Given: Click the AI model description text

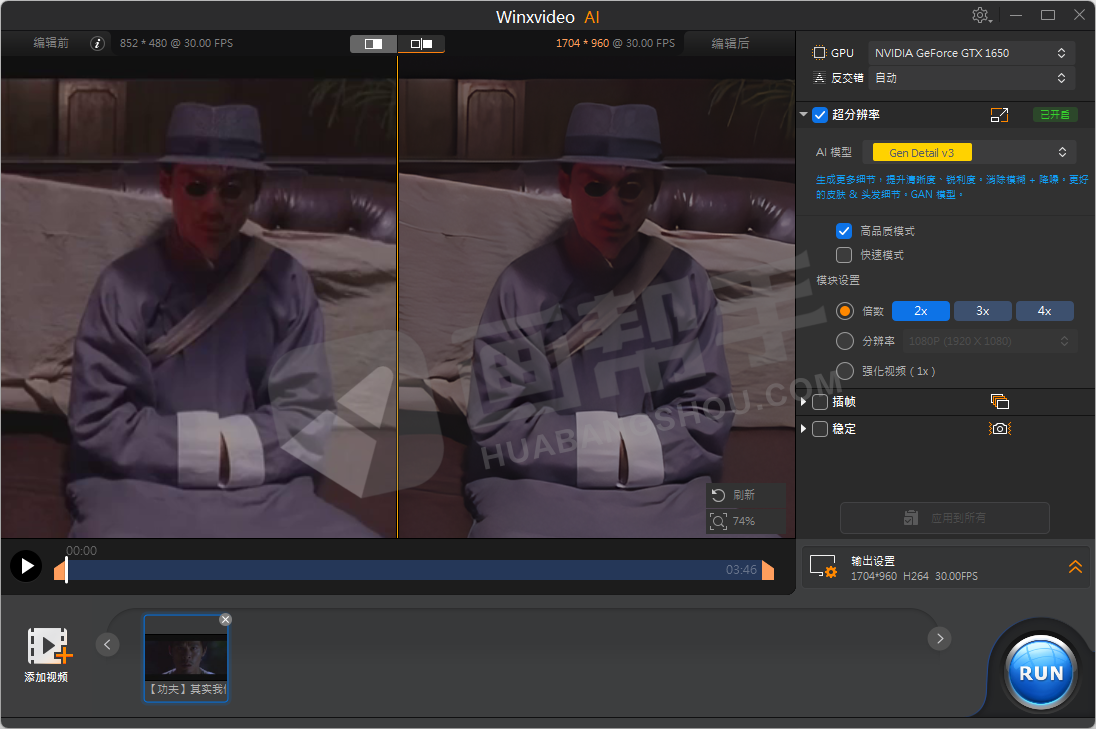Looking at the screenshot, I should coord(951,187).
